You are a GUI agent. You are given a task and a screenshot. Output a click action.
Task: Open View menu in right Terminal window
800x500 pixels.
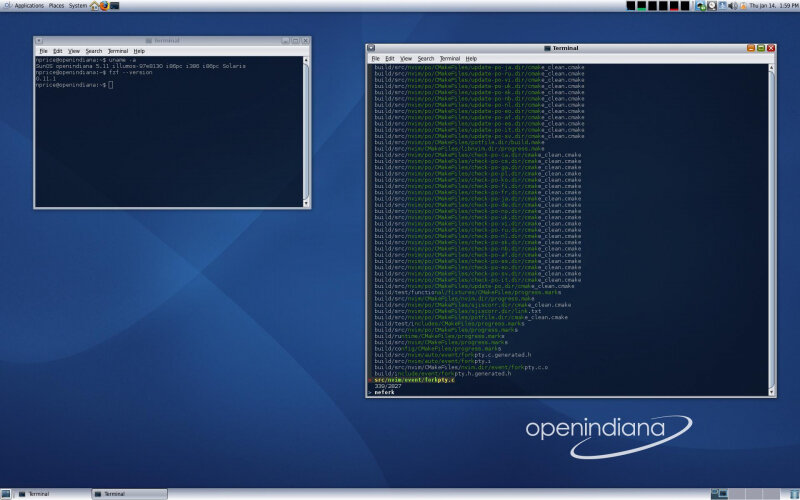tap(406, 59)
